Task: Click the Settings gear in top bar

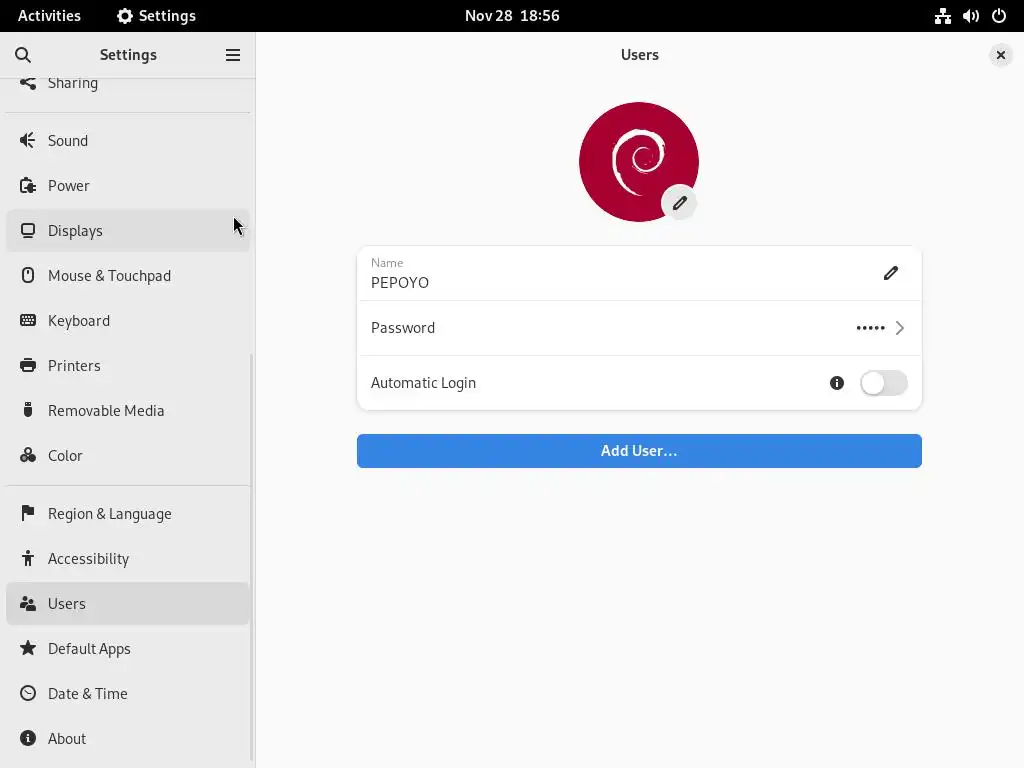Action: tap(125, 16)
